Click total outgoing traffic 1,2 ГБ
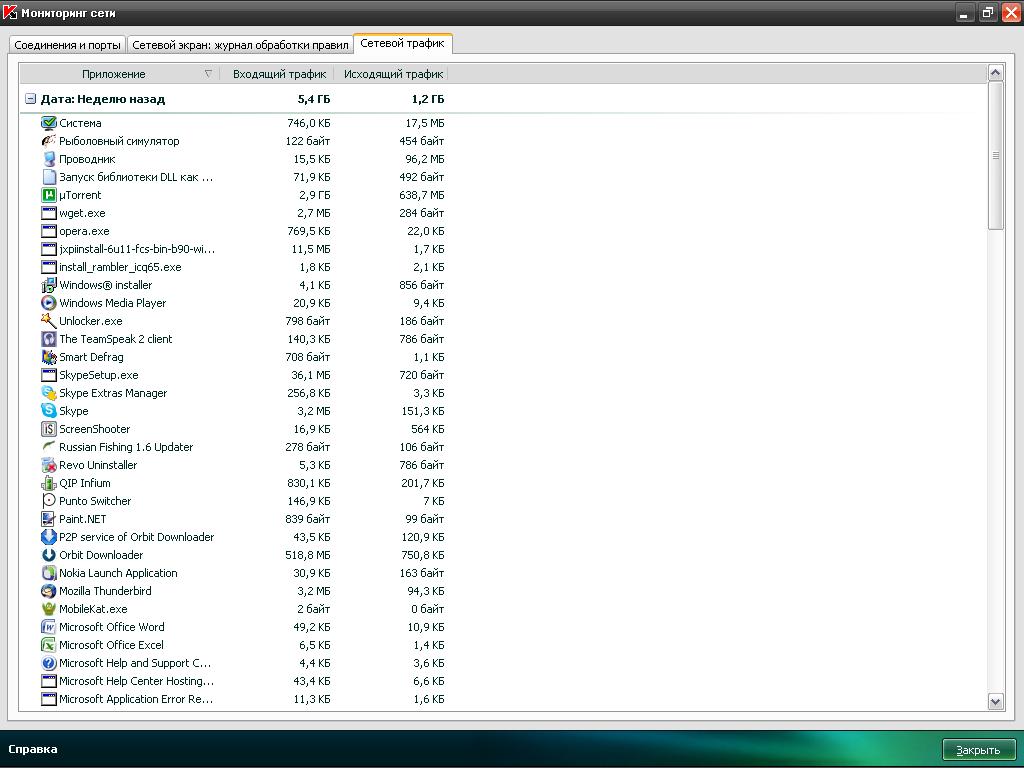1024x768 pixels. (428, 99)
